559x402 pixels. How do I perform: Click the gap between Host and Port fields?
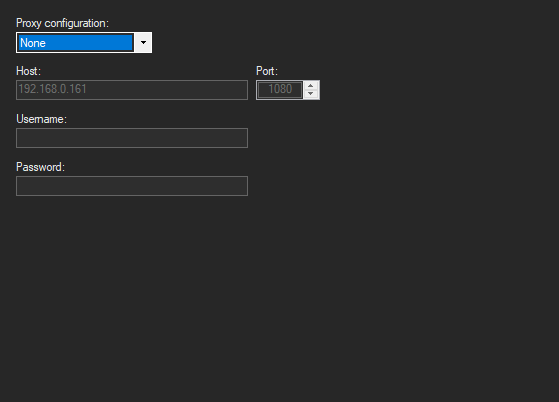pos(252,90)
